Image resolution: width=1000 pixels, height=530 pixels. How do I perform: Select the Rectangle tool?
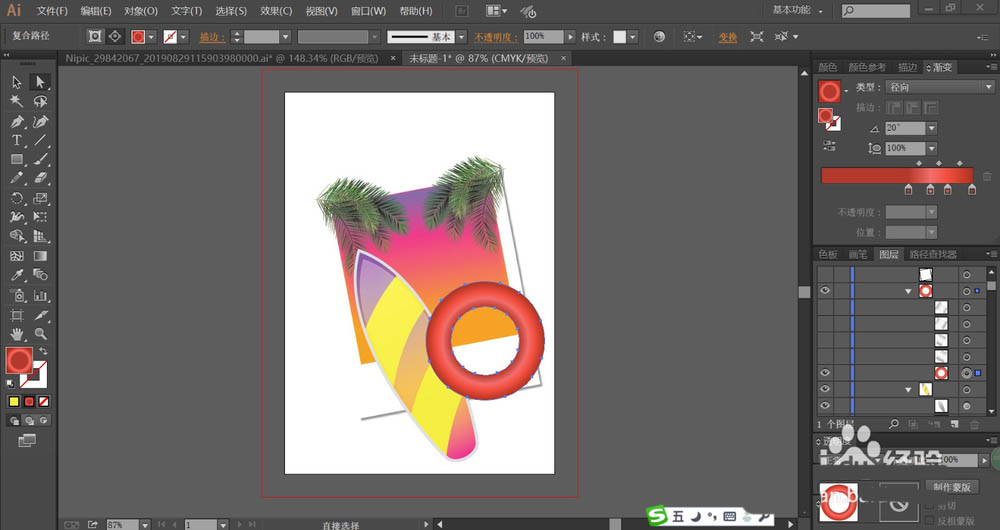pyautogui.click(x=17, y=159)
